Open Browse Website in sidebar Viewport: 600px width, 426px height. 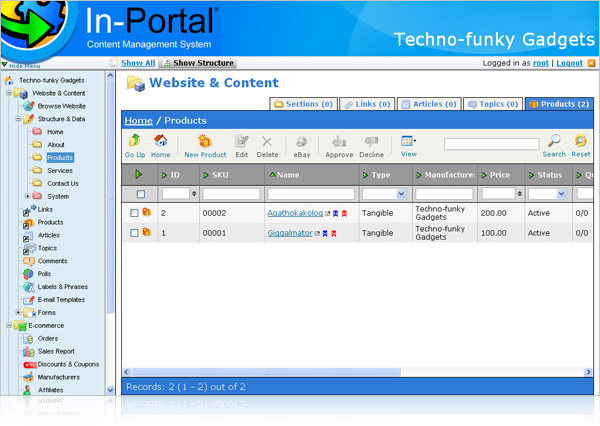(x=61, y=106)
